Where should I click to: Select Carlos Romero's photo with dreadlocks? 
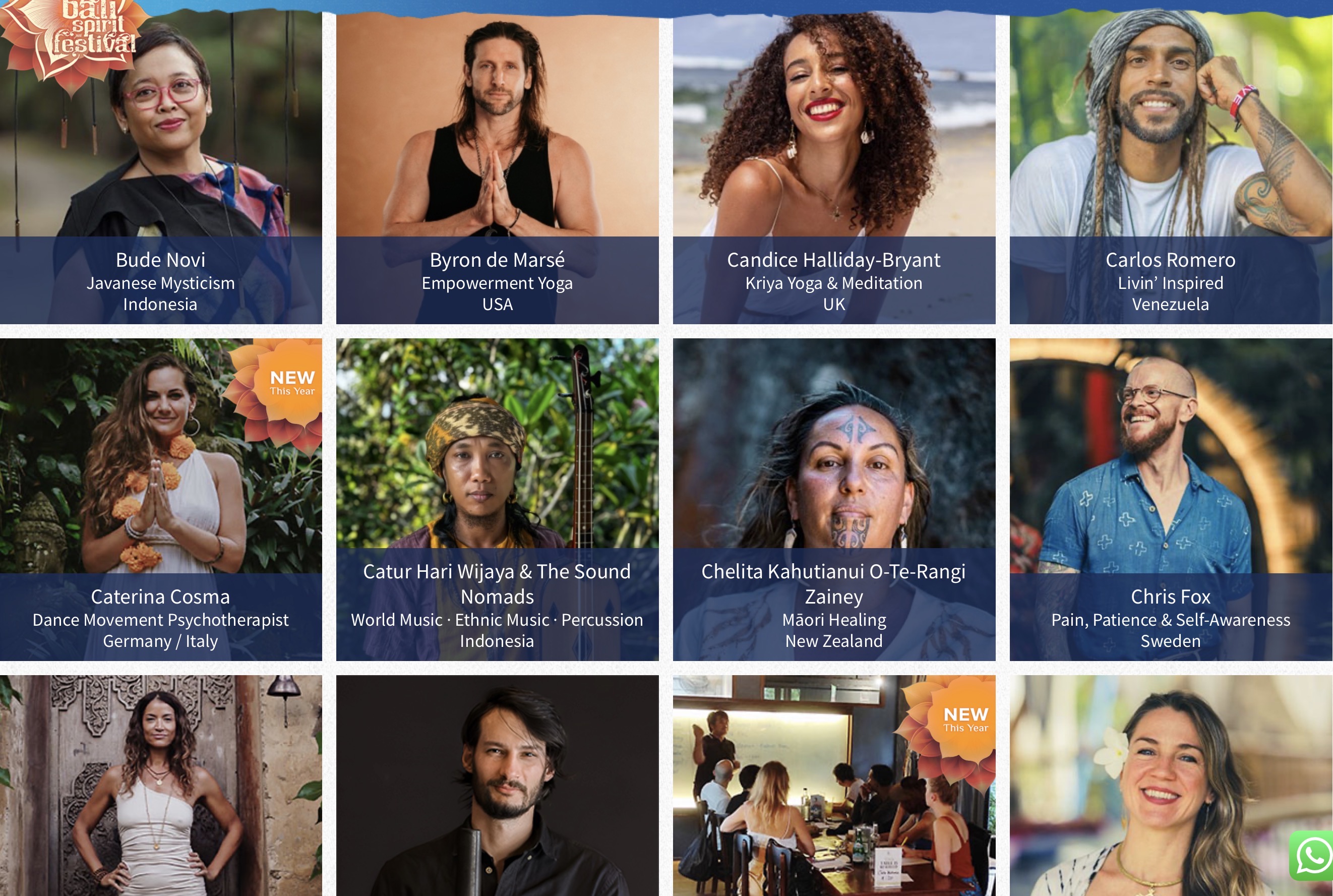pyautogui.click(x=1171, y=123)
